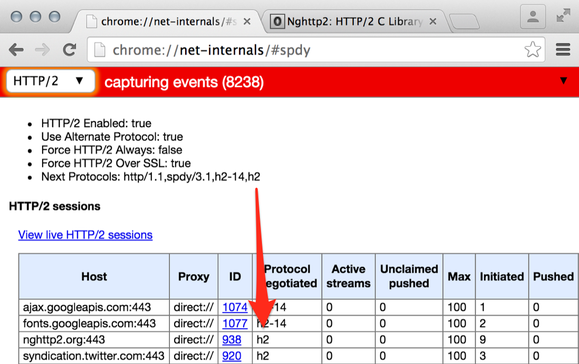Image resolution: width=579 pixels, height=364 pixels.
Task: Click the Pushed column header
Action: tap(553, 277)
